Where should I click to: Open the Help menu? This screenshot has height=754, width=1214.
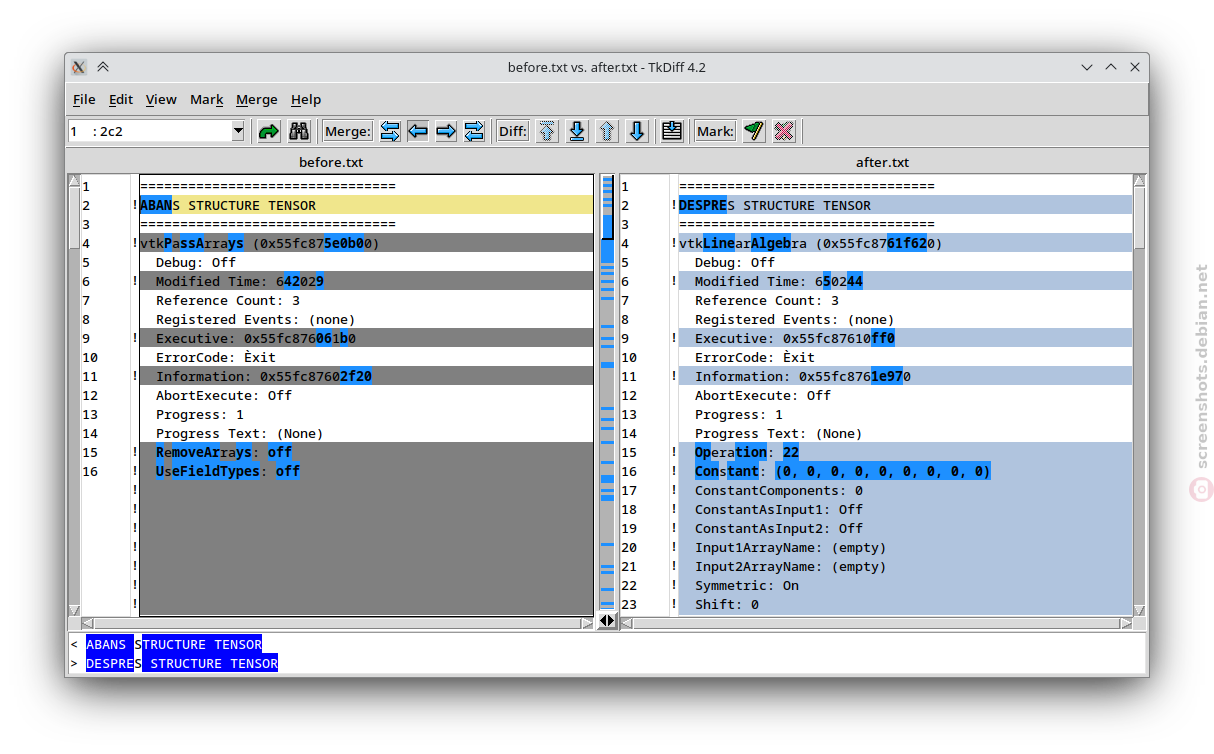click(306, 99)
